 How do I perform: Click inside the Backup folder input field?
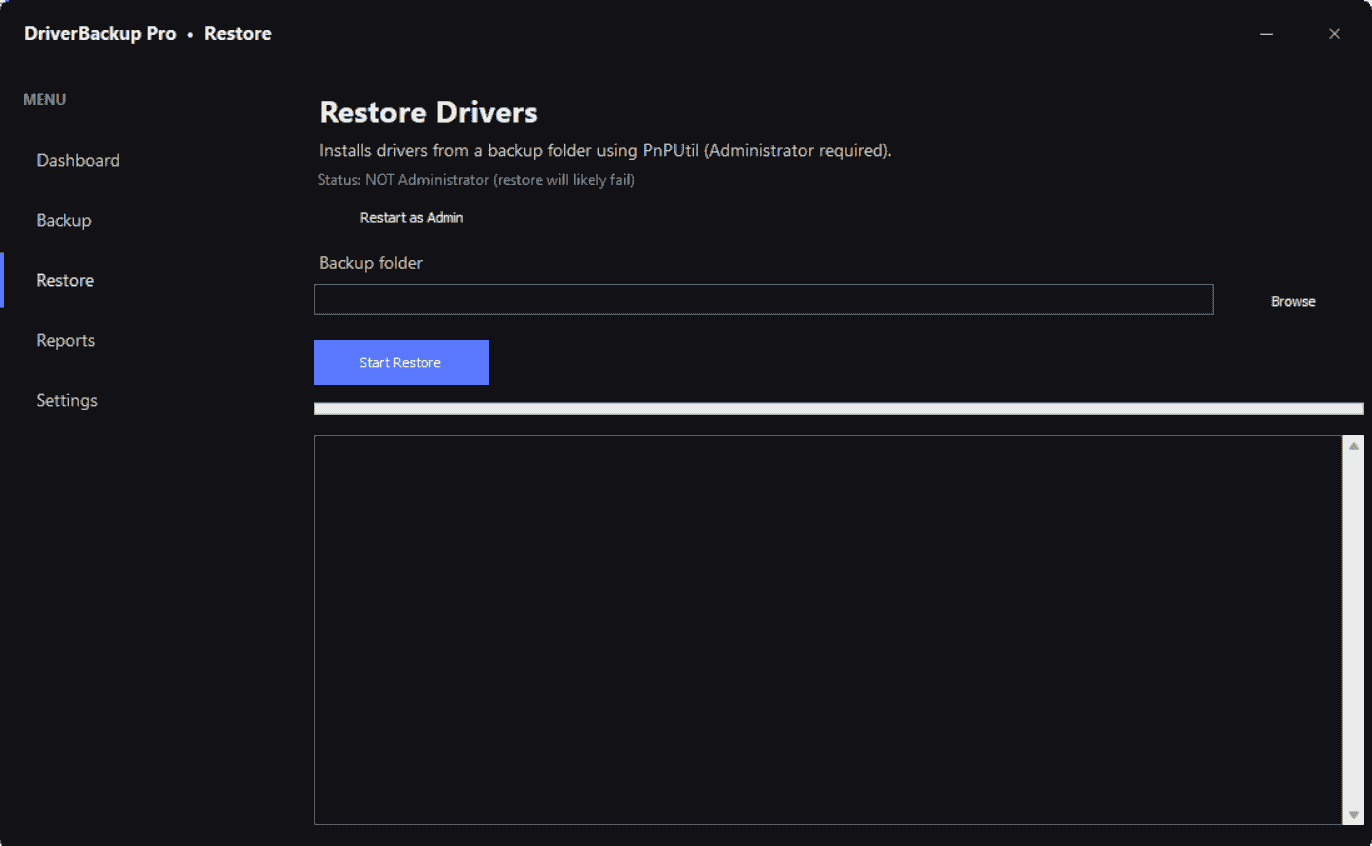click(763, 299)
